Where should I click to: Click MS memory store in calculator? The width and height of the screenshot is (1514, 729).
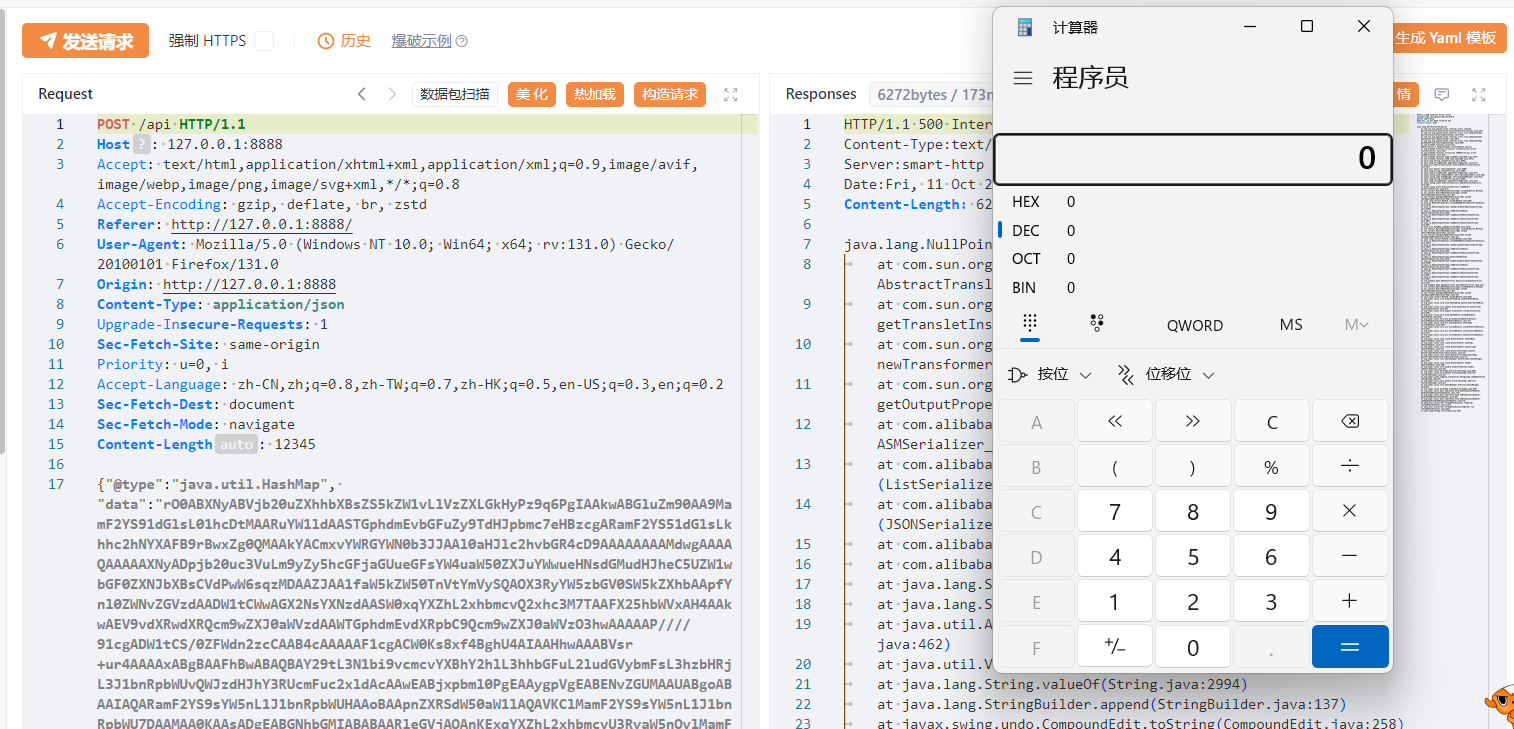tap(1290, 325)
